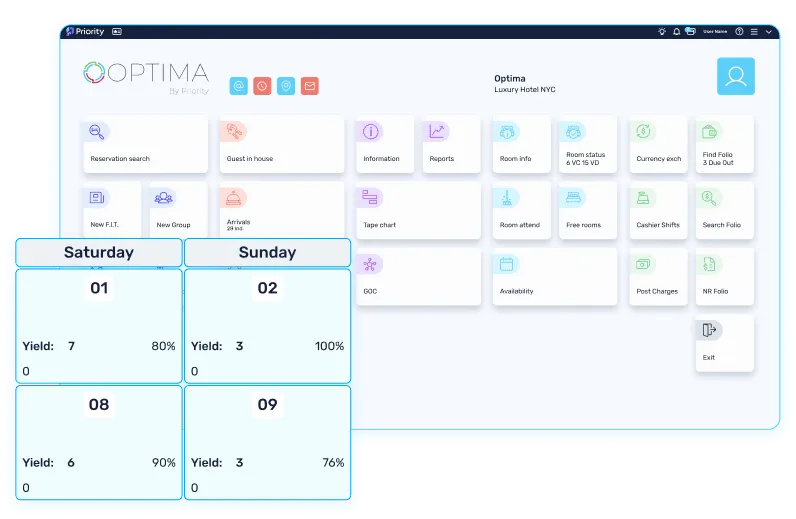This screenshot has width=796, height=519.
Task: Open the Room status tile
Action: [588, 144]
